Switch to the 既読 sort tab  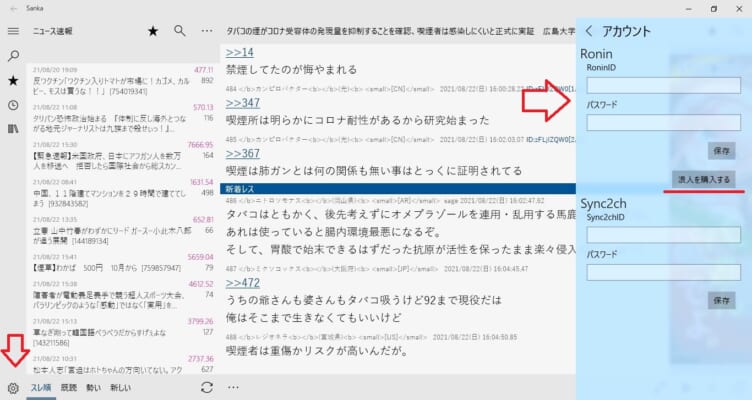click(x=68, y=388)
